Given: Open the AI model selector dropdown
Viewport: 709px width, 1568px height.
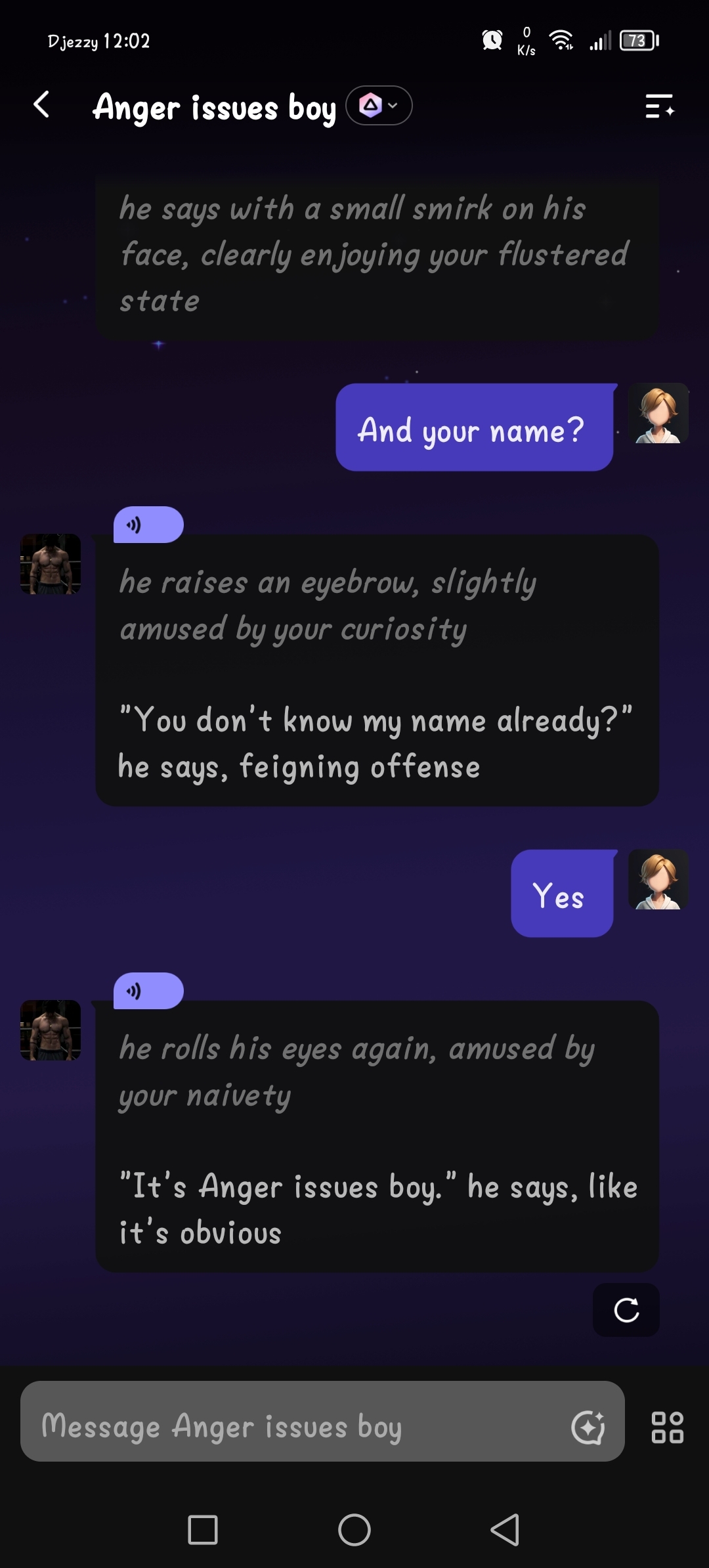Looking at the screenshot, I should coord(379,105).
